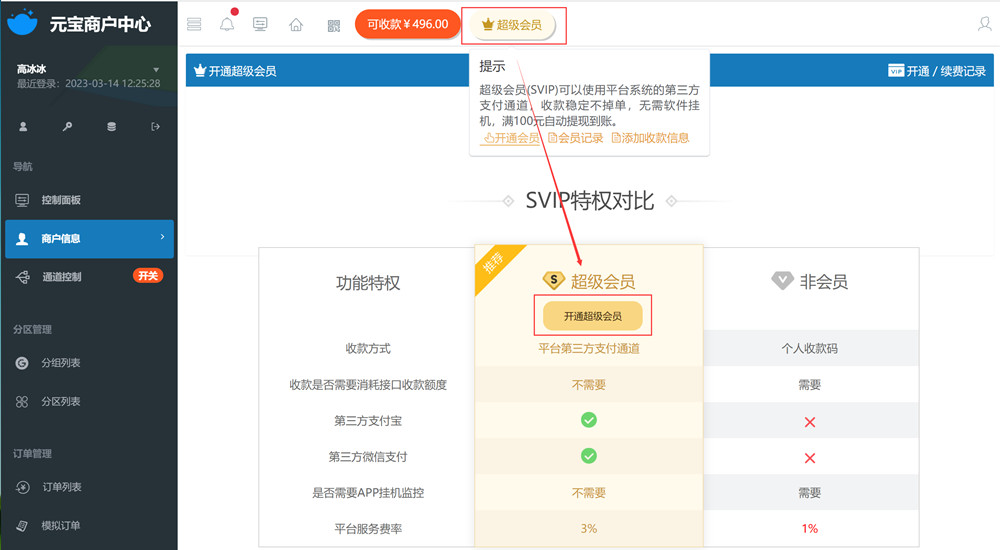
Task: Go to home via house icon
Action: pyautogui.click(x=296, y=24)
